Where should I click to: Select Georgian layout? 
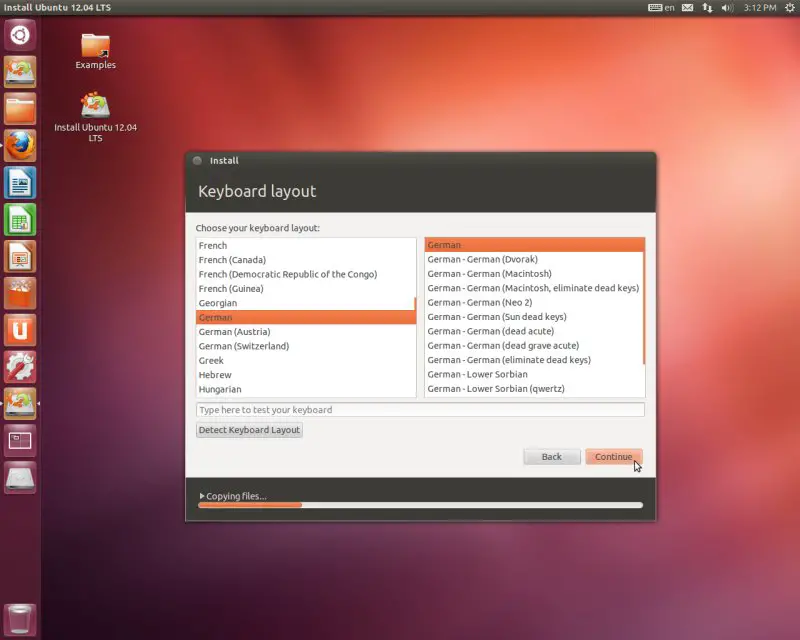306,303
